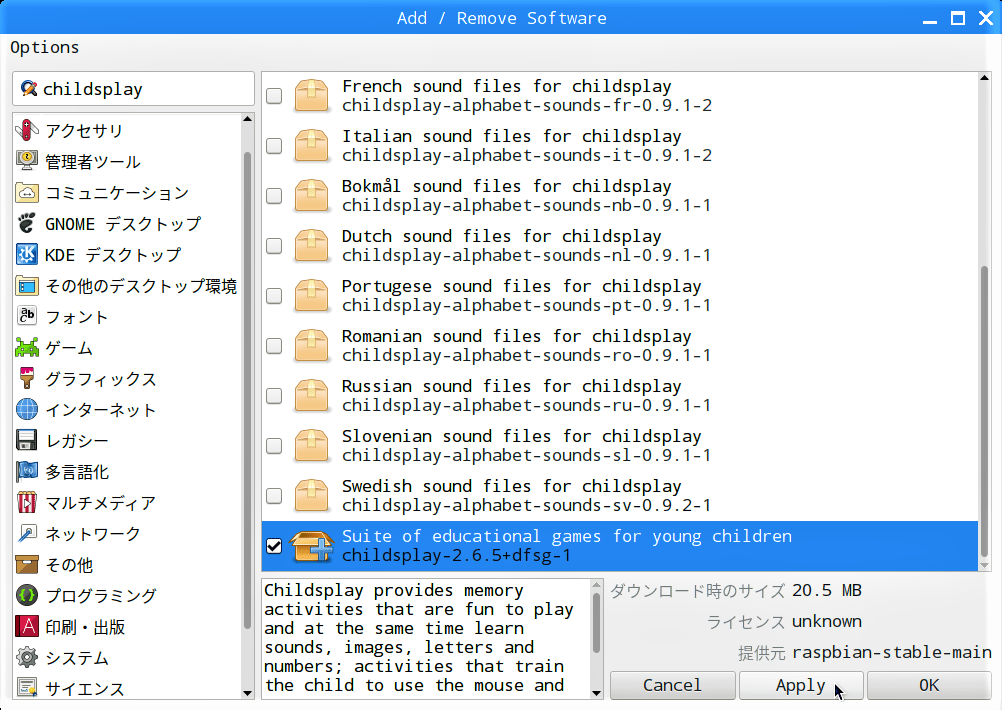Click the GNOME デスクトップ footprint icon

[27, 224]
